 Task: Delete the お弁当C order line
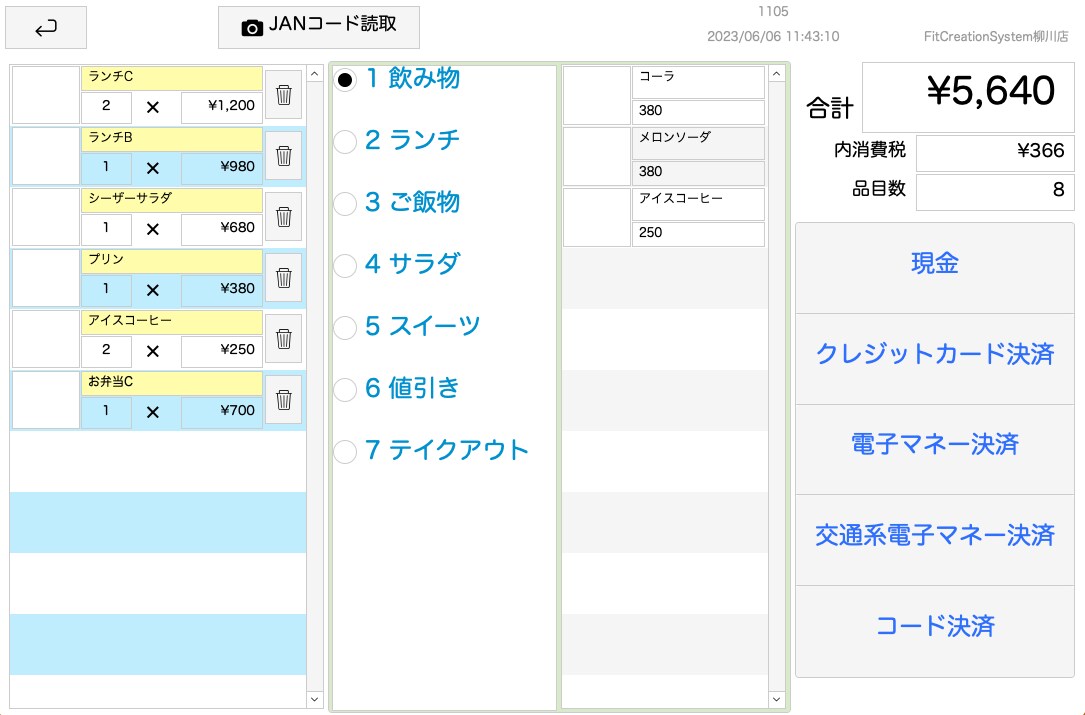coord(284,399)
